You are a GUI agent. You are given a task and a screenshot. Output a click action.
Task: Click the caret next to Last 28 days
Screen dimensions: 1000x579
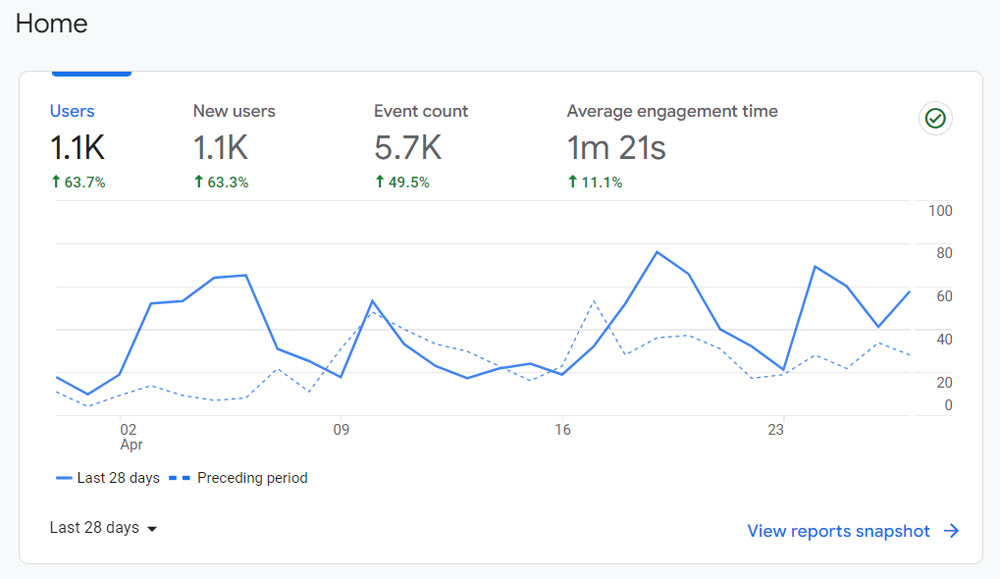tap(152, 529)
